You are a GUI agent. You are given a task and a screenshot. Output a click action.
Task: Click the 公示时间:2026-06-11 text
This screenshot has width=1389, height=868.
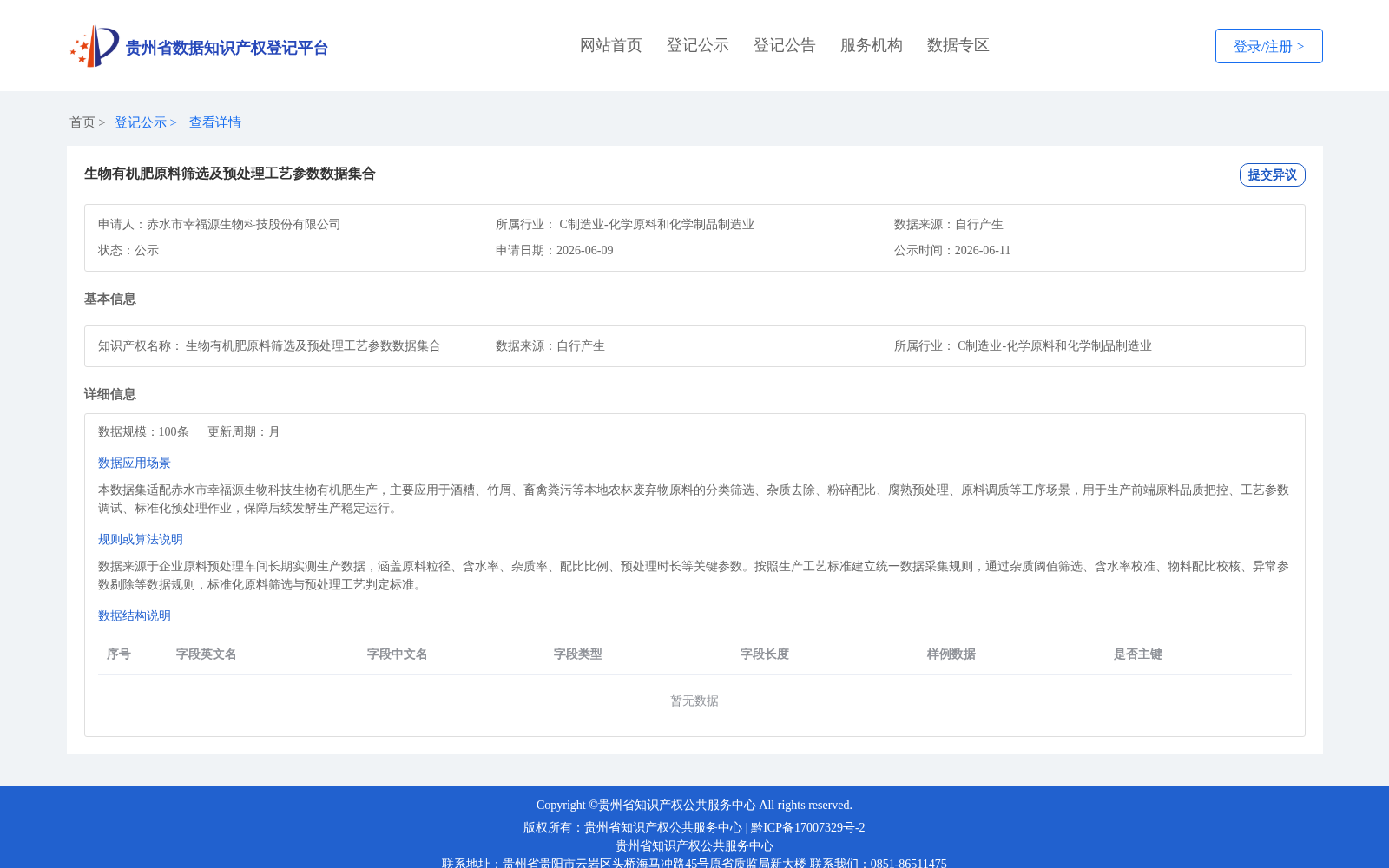(952, 250)
